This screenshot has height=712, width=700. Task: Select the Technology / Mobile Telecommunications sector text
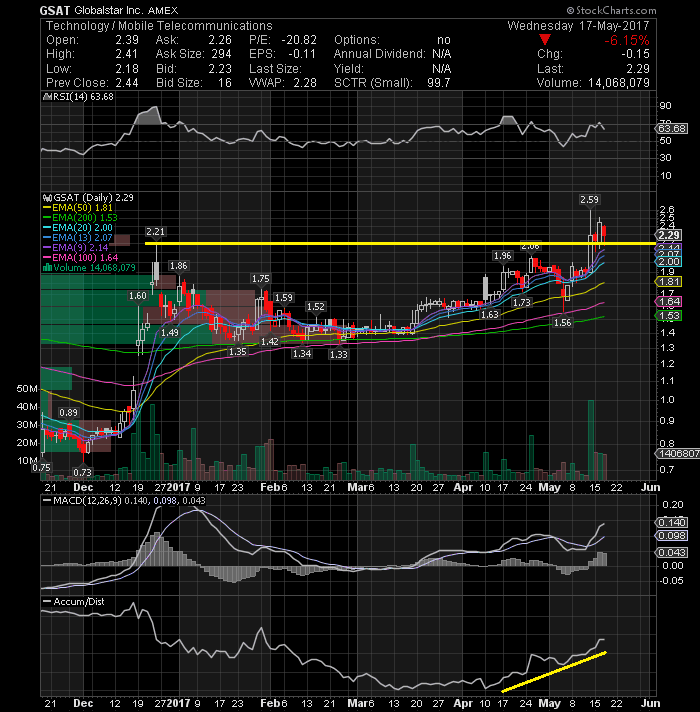pos(159,26)
